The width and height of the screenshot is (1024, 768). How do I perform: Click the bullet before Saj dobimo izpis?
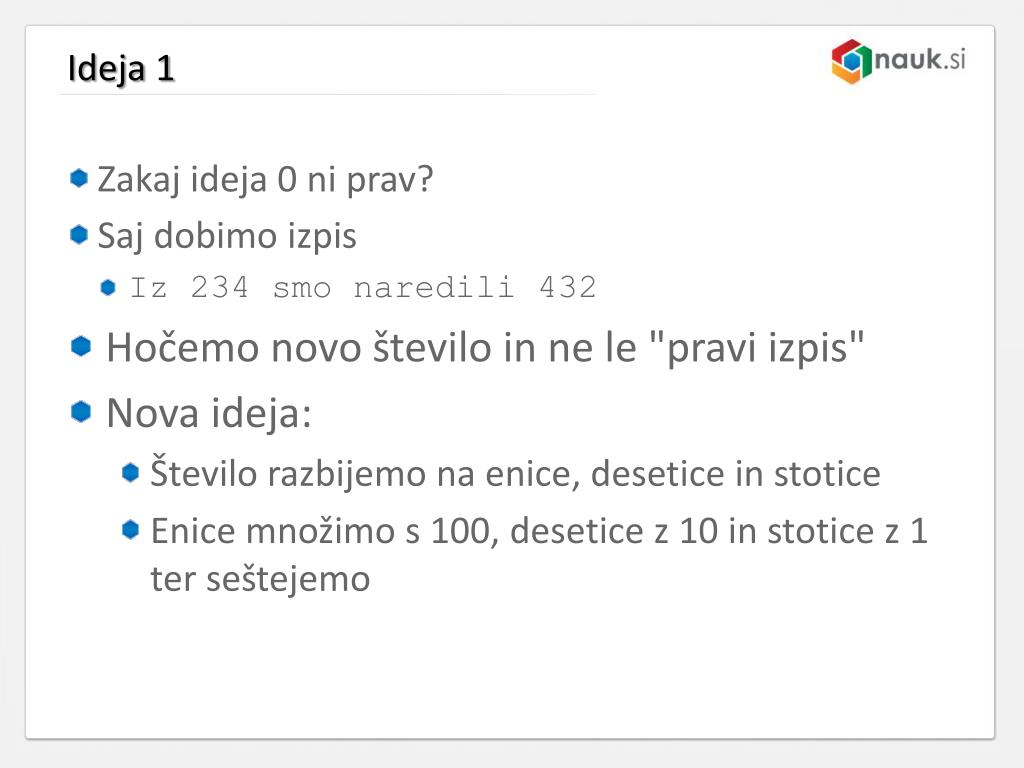pos(79,234)
